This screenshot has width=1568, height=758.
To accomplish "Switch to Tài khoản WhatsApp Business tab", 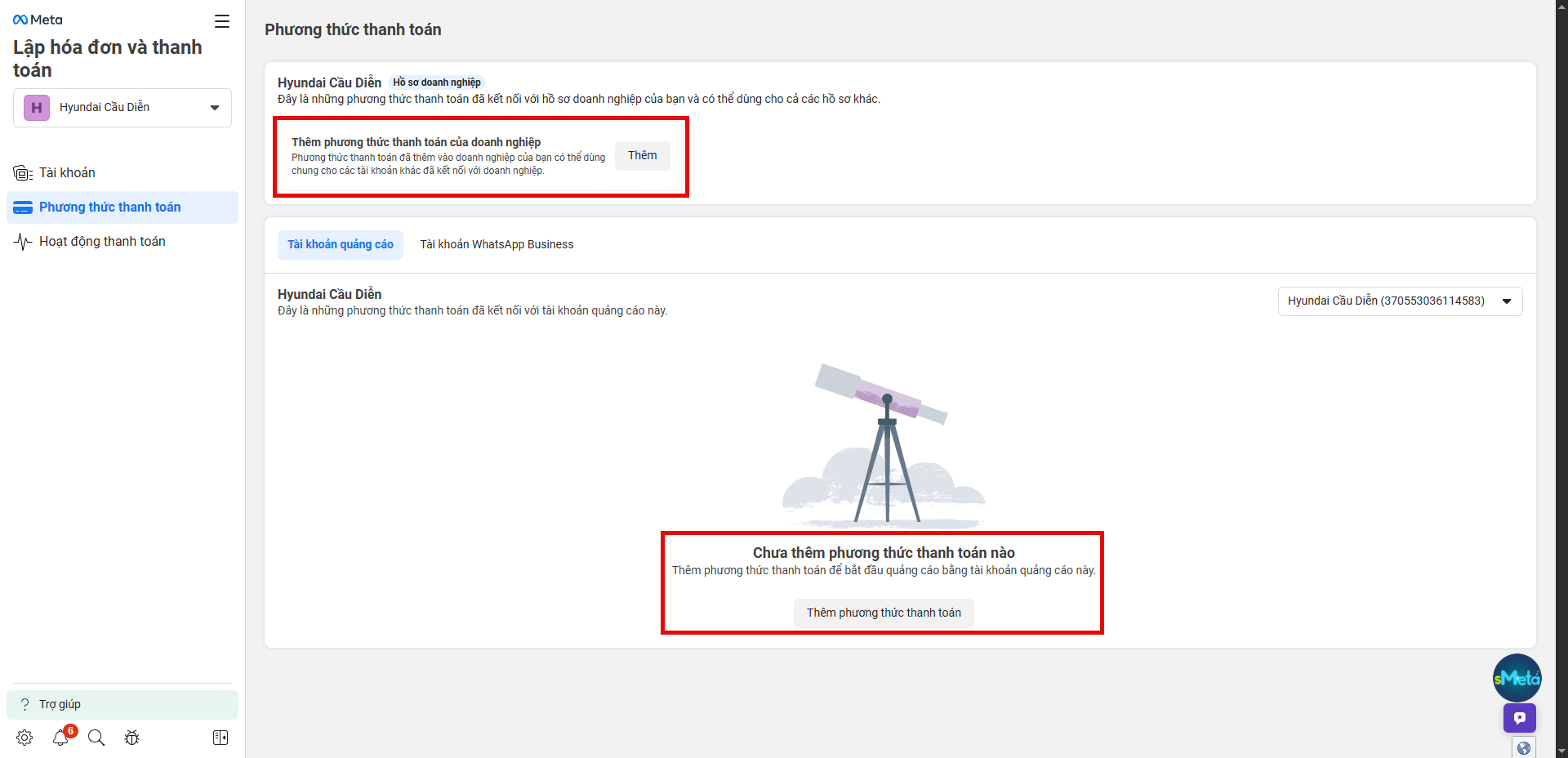I will click(497, 245).
